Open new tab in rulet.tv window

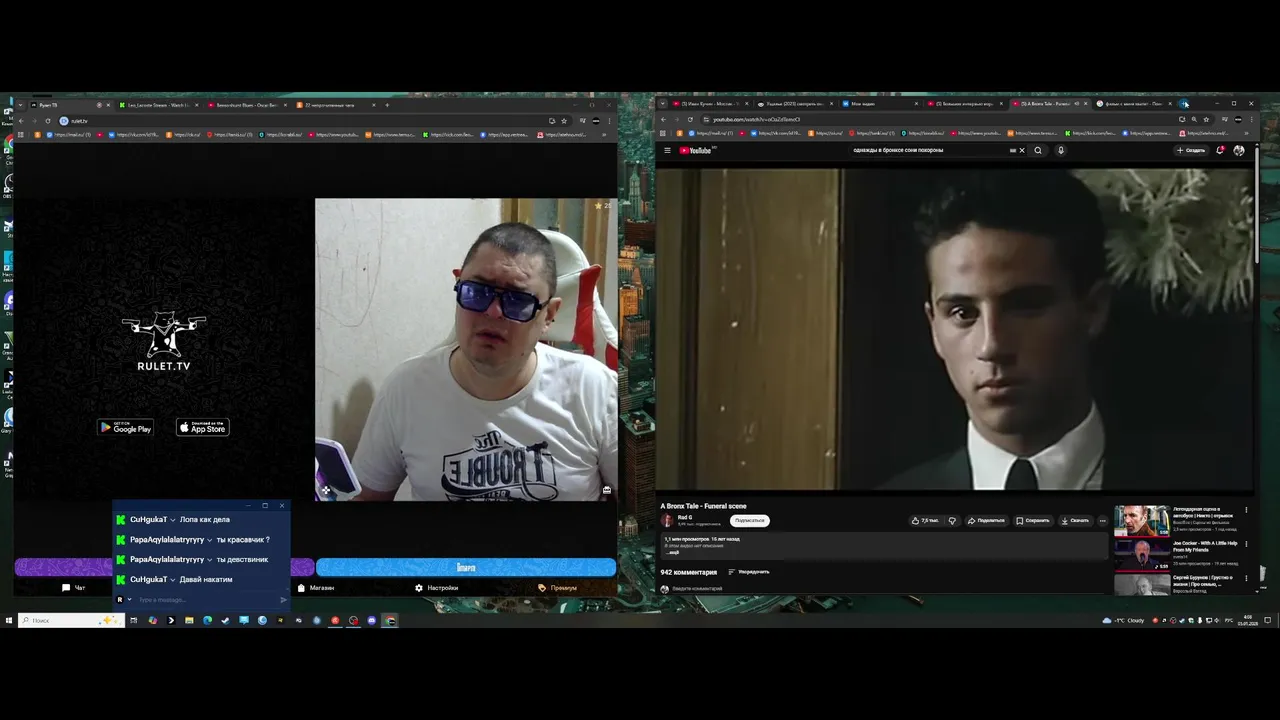387,104
